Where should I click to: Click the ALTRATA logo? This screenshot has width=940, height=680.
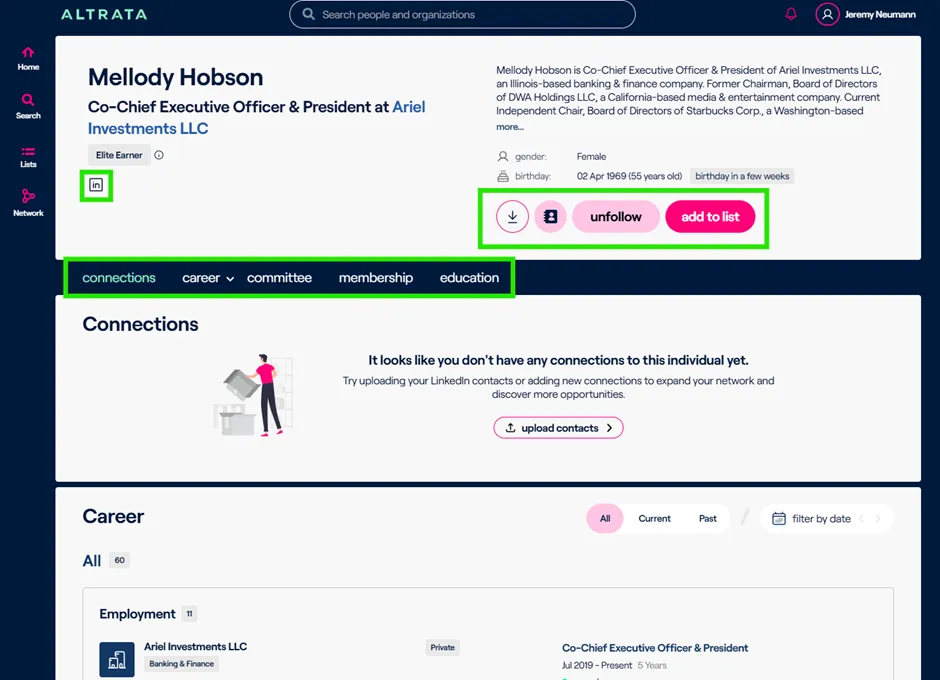pos(104,14)
